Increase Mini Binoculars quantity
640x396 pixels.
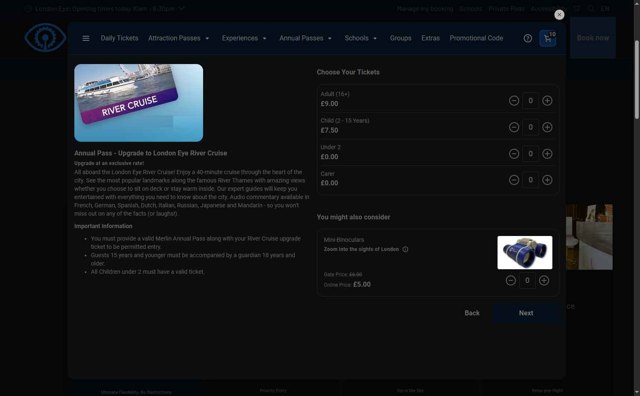pyautogui.click(x=544, y=280)
